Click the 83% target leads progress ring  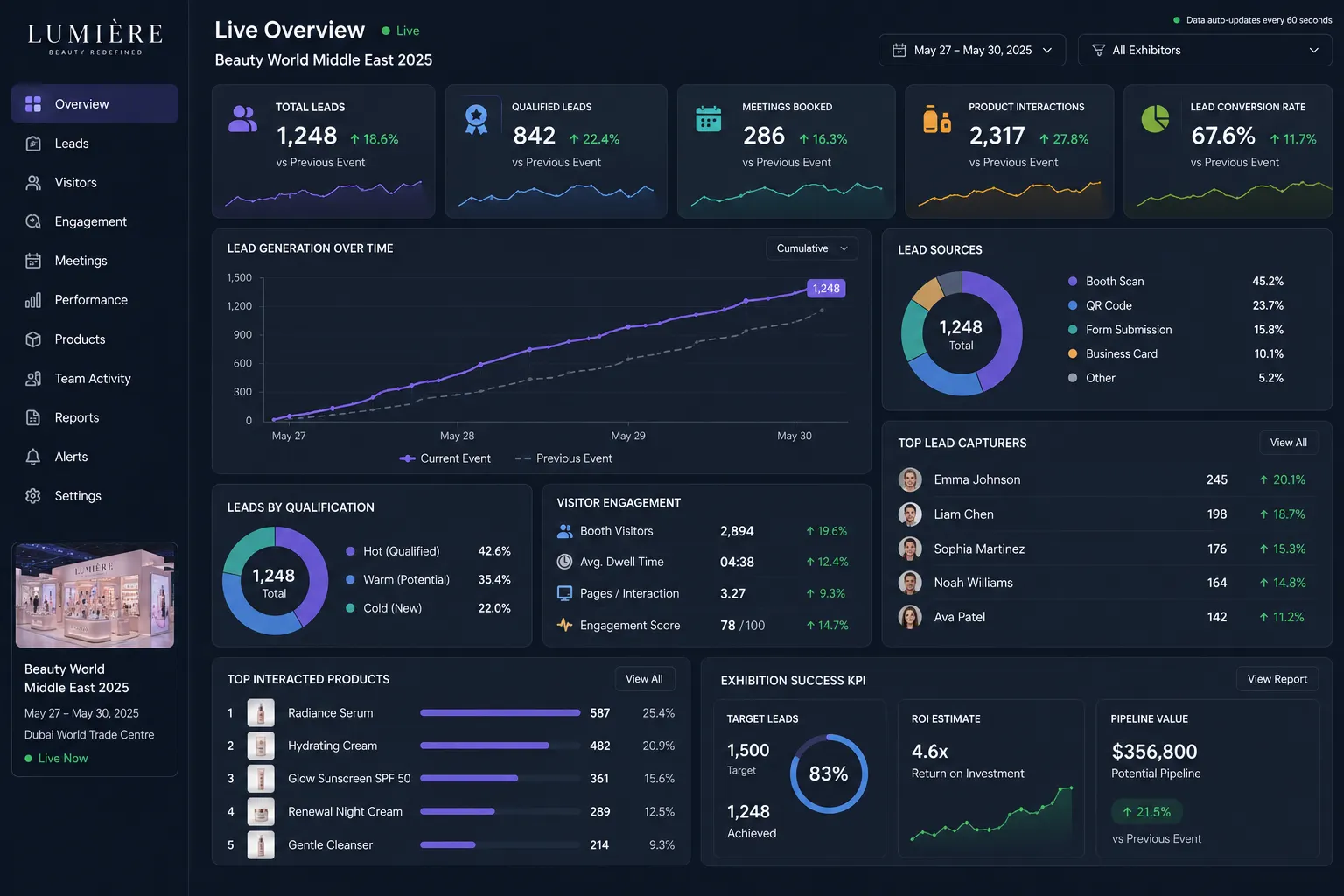(x=829, y=773)
